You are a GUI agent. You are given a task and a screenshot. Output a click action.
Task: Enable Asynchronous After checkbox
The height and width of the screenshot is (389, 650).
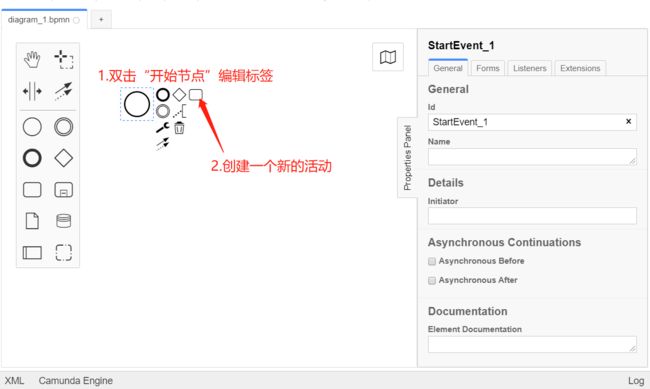tap(432, 280)
